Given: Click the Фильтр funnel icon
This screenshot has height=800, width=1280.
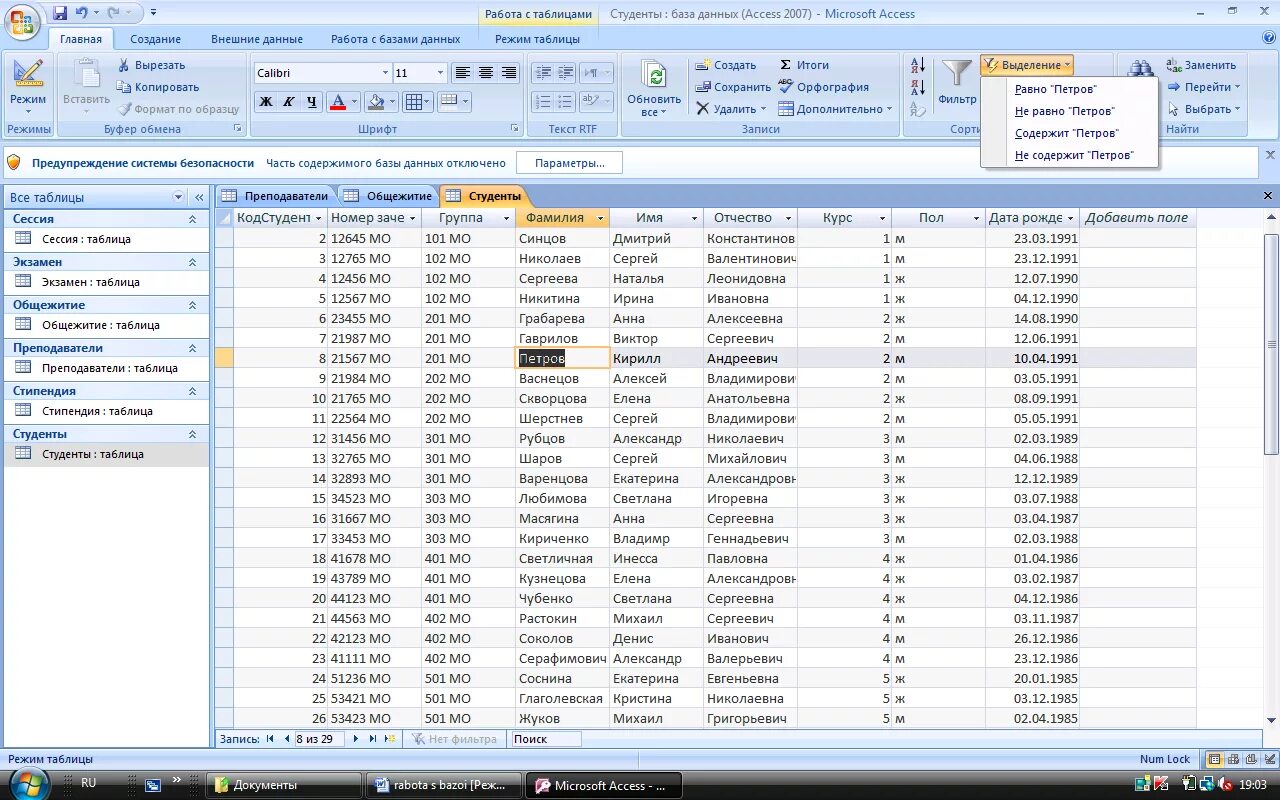Looking at the screenshot, I should coord(957,82).
